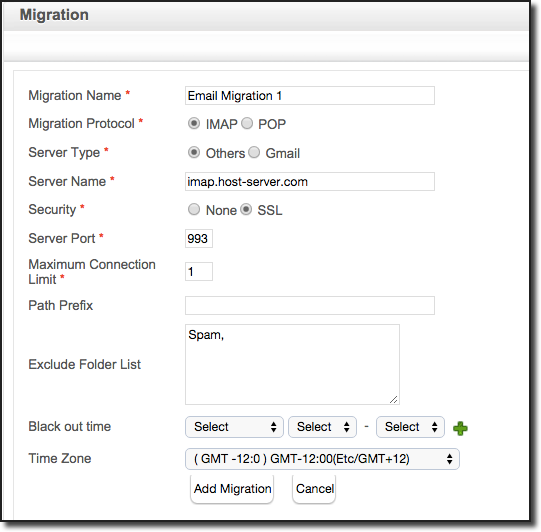Select the POP protocol radio button
The image size is (541, 532).
(x=247, y=123)
